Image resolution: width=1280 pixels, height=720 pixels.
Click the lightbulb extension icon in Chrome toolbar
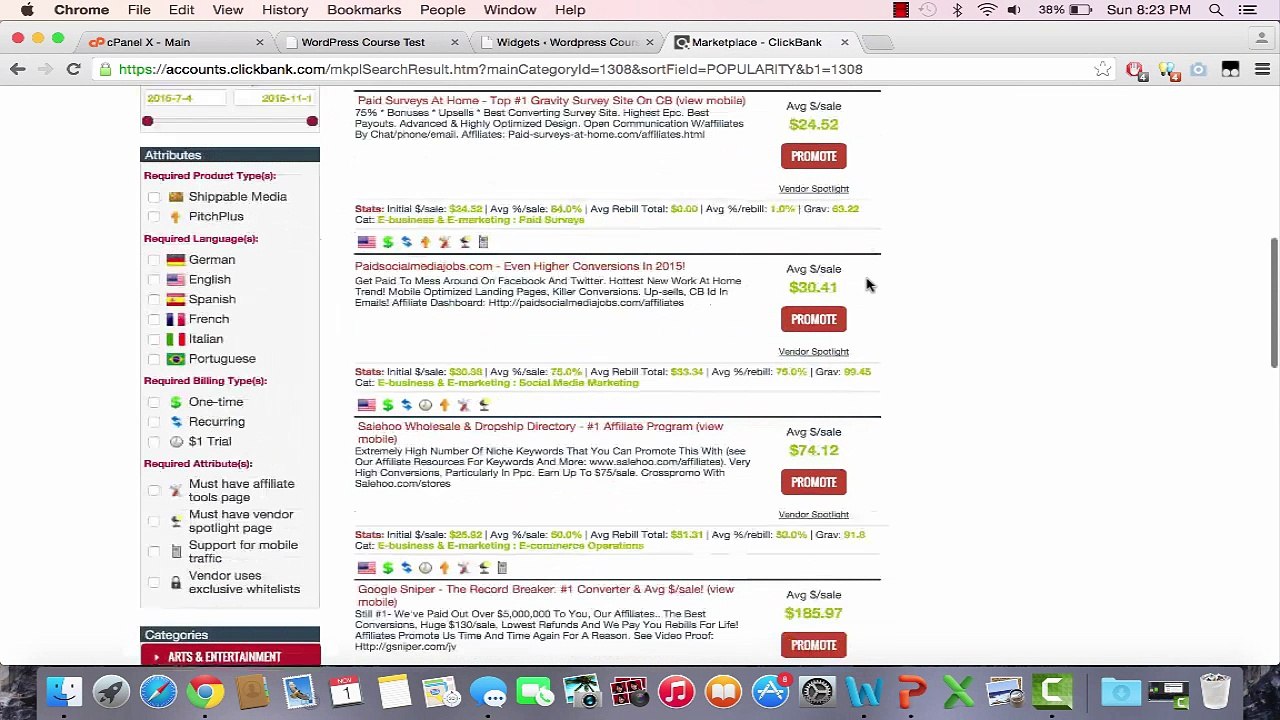pos(1166,69)
